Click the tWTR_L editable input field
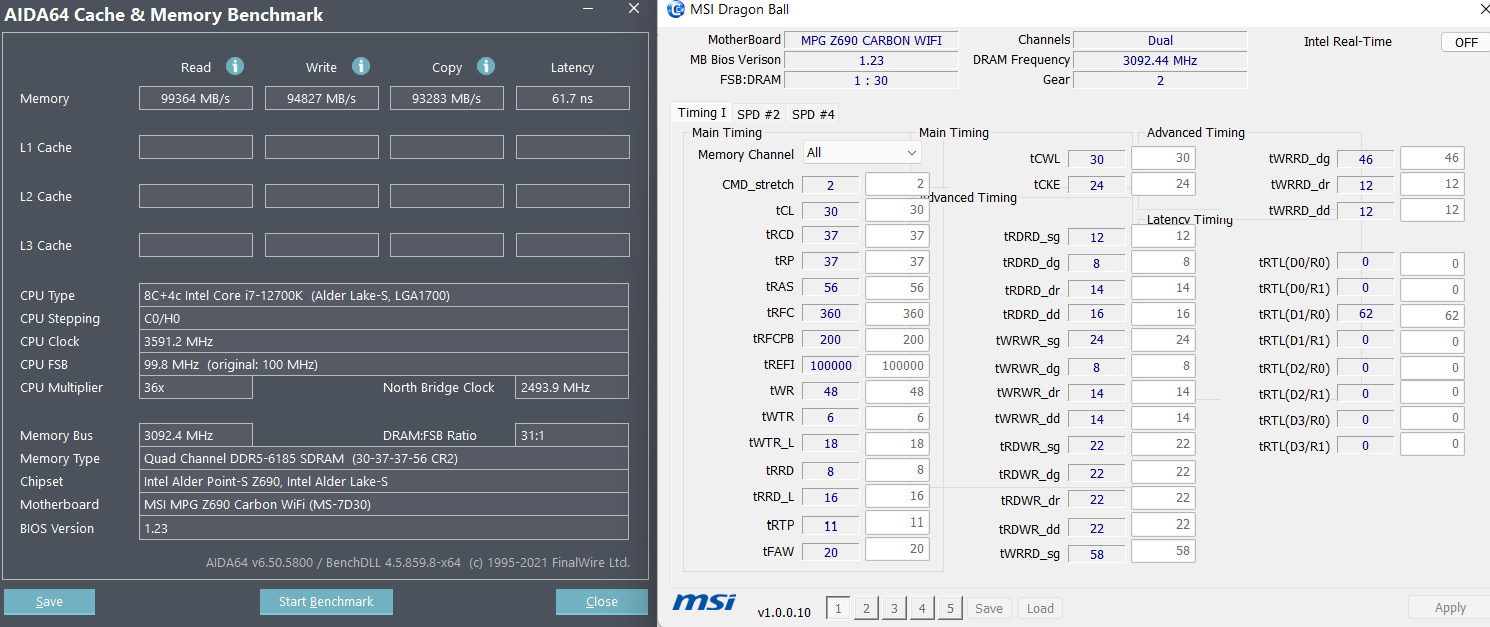Screen dimensions: 1490x627 point(897,444)
